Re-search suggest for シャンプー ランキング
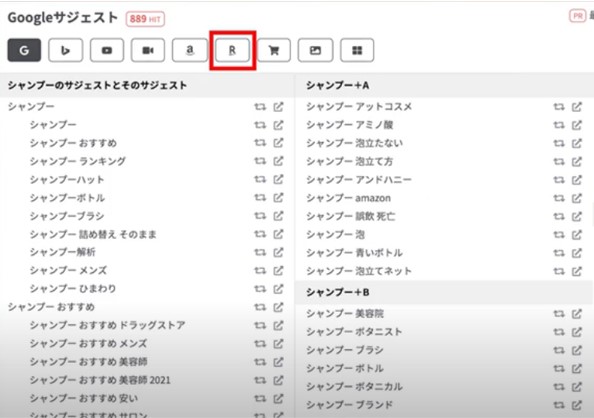Image resolution: width=594 pixels, height=418 pixels. (x=260, y=161)
